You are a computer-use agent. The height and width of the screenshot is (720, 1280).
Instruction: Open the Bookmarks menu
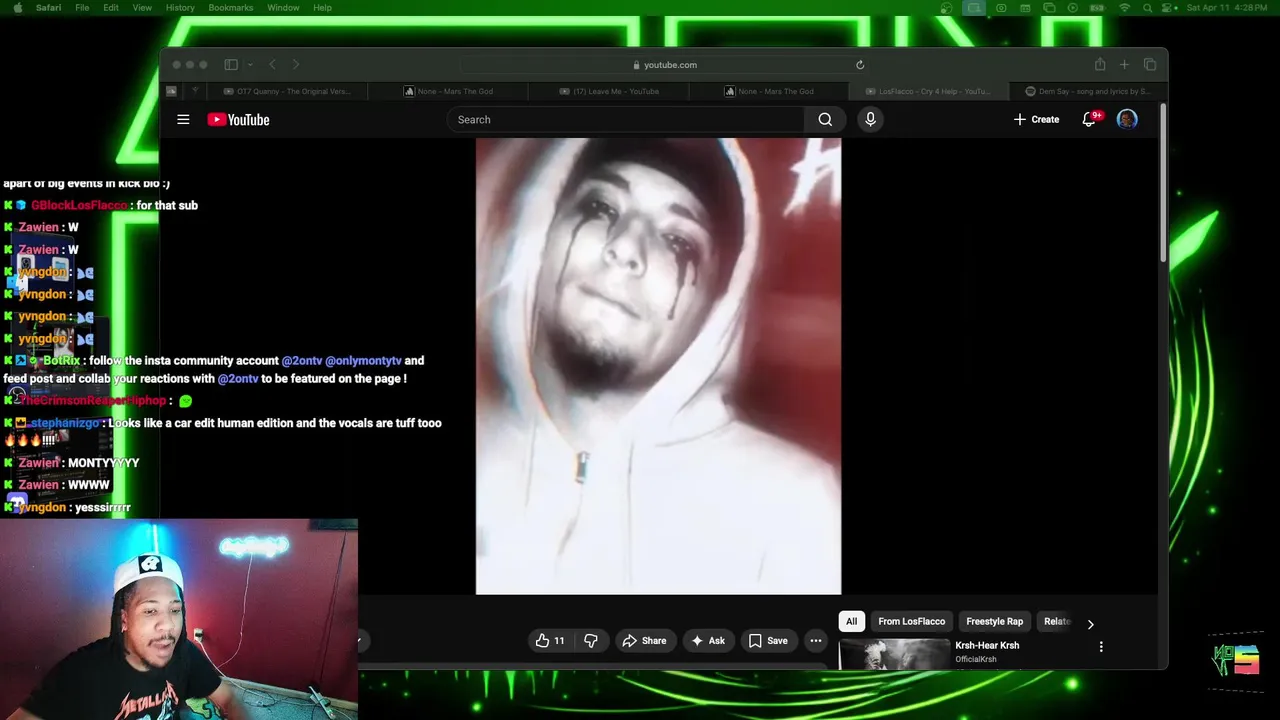pyautogui.click(x=231, y=8)
